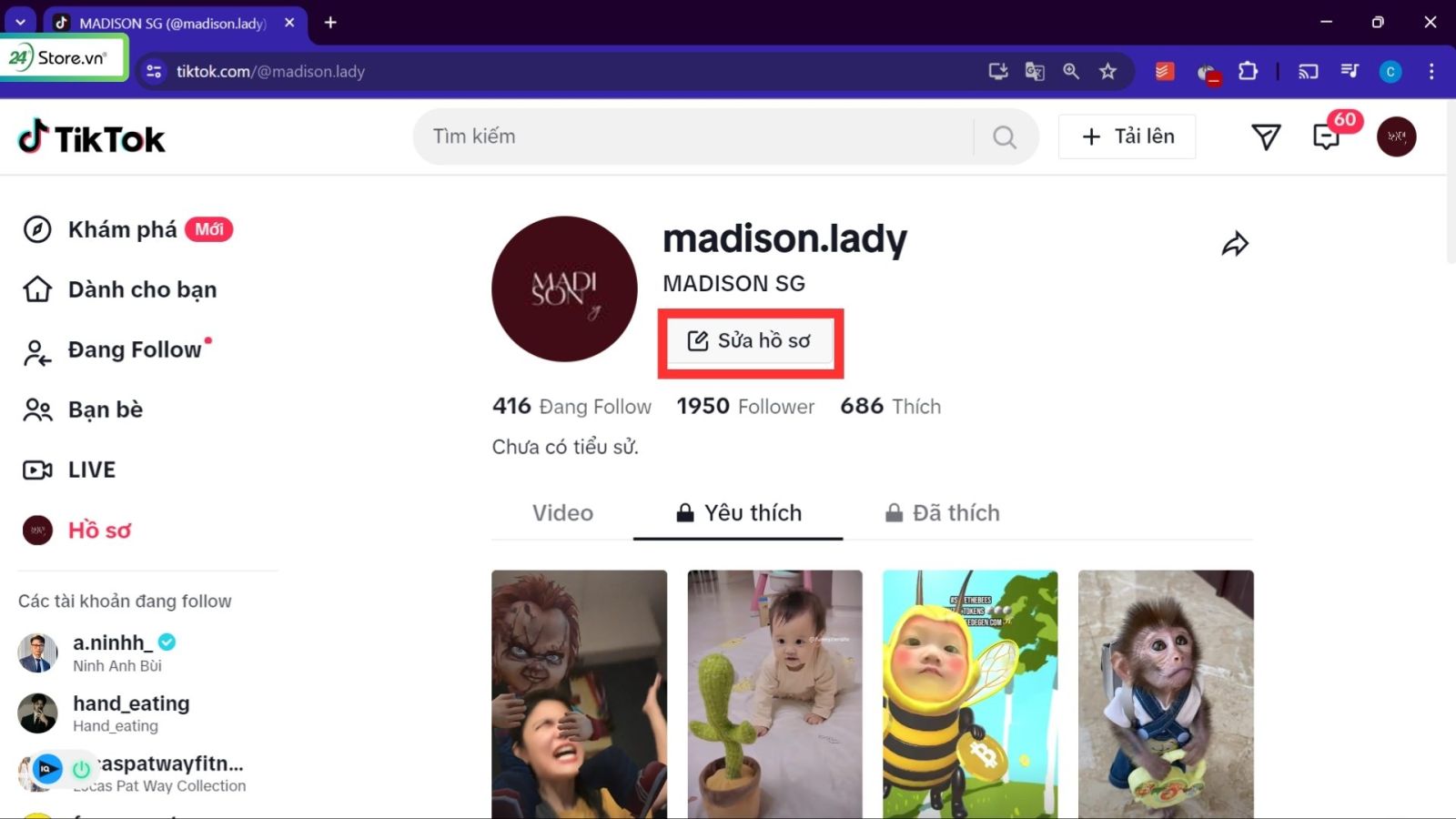This screenshot has width=1456, height=819.
Task: Close the MADISON SG tab
Action: click(x=289, y=22)
